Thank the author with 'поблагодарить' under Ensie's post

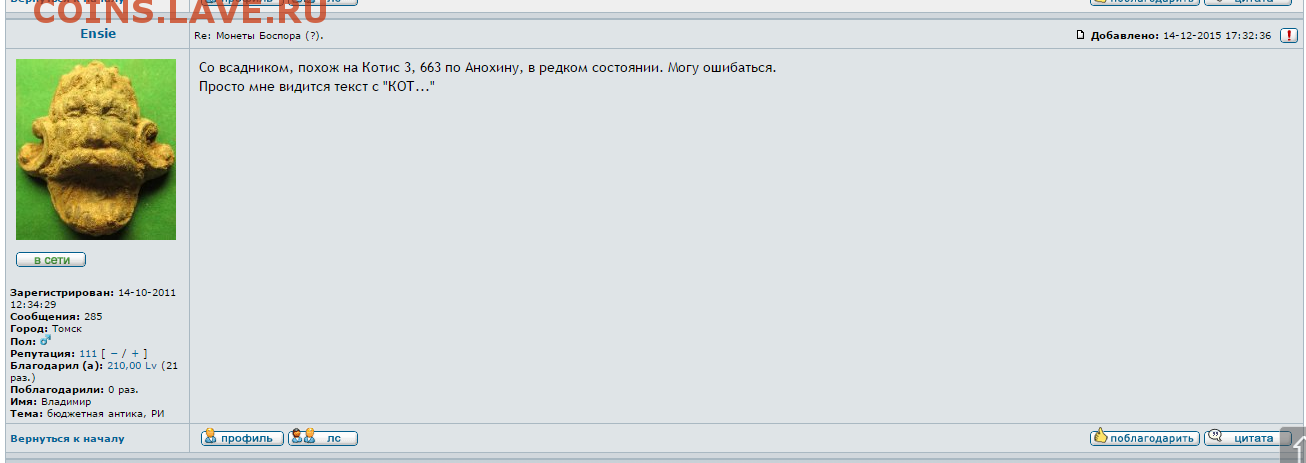coord(1144,437)
